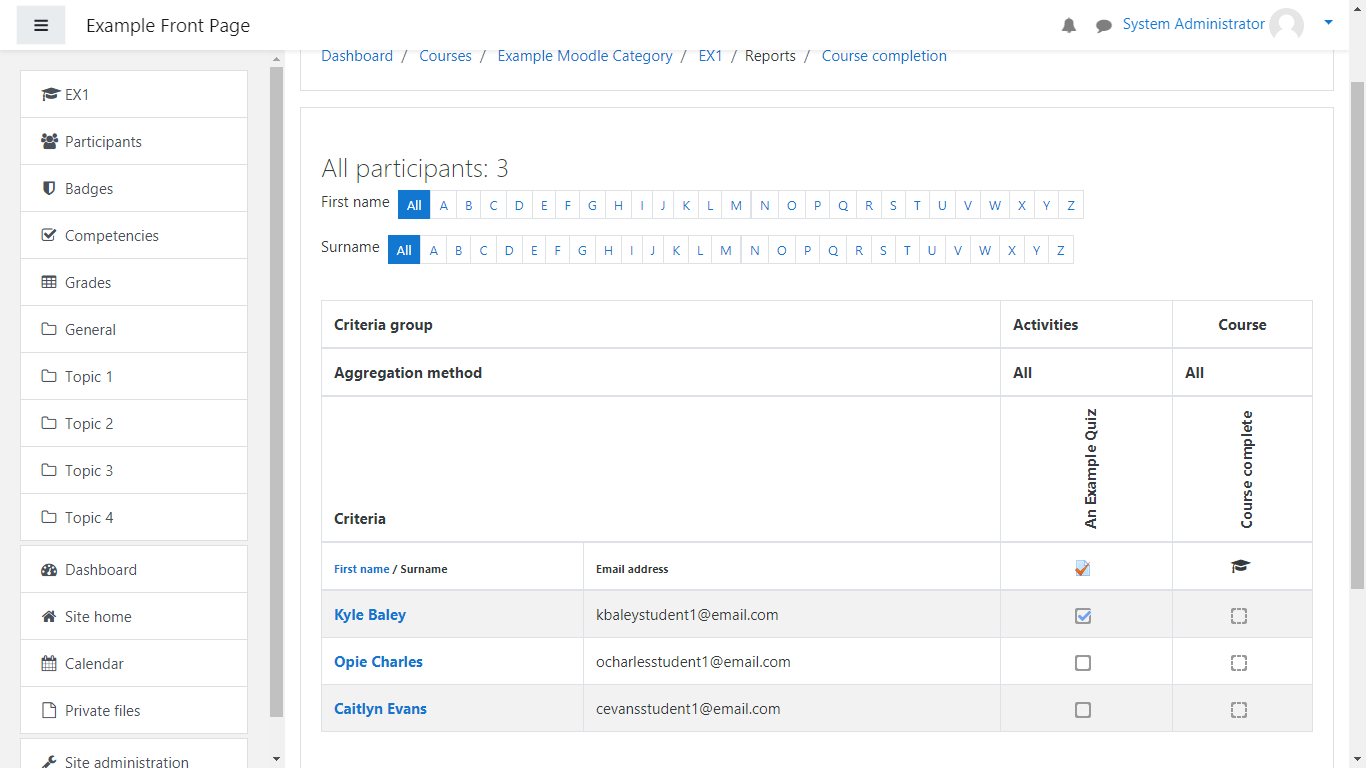The width and height of the screenshot is (1366, 768).
Task: Click the Grades table icon in sidebar
Action: pos(49,282)
